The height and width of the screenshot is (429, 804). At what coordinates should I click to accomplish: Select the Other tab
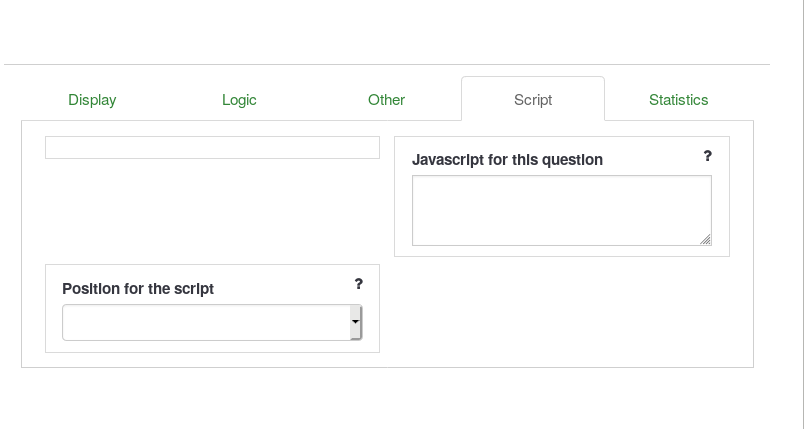coord(386,100)
